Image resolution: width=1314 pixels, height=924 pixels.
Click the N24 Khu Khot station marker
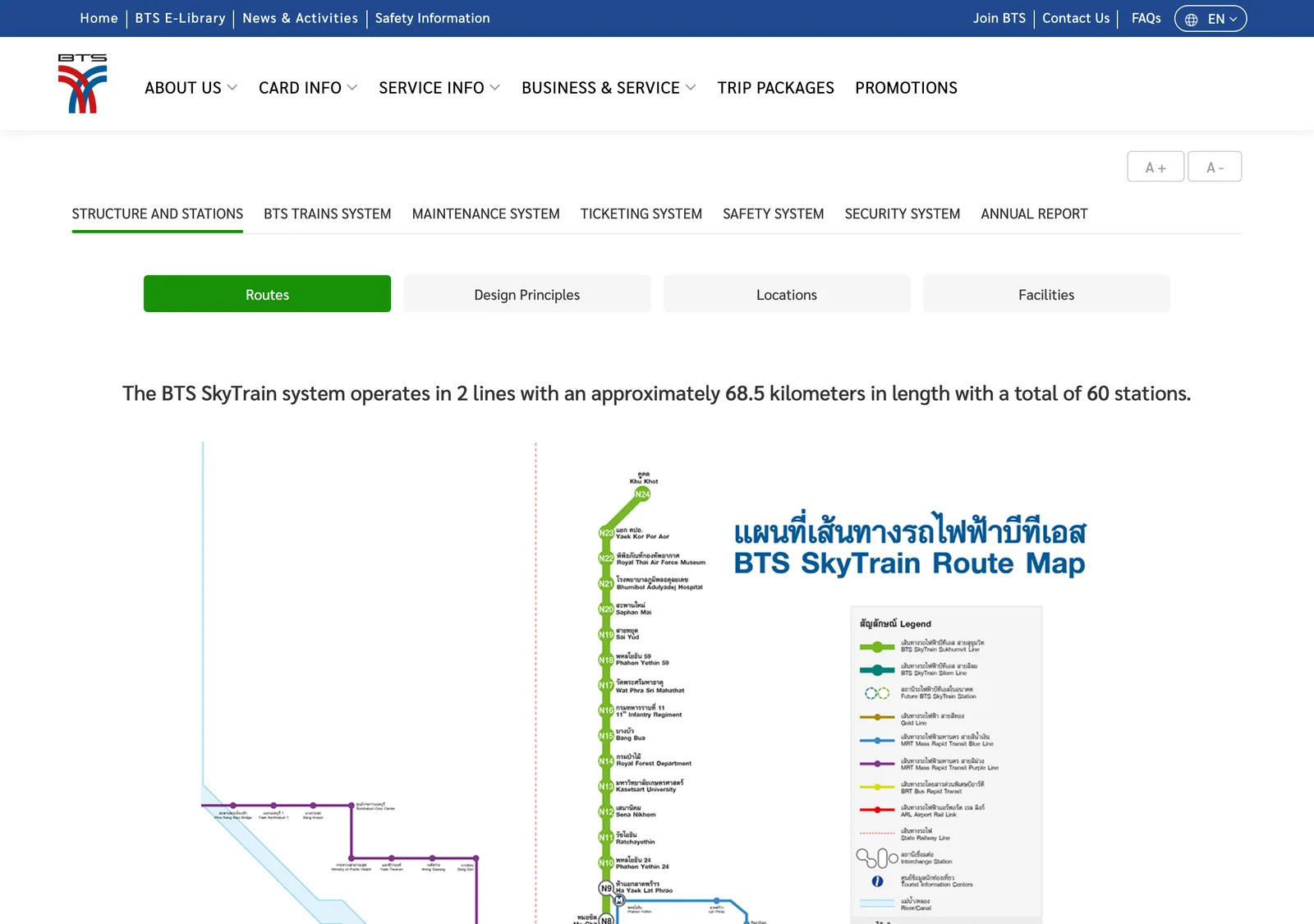(642, 494)
